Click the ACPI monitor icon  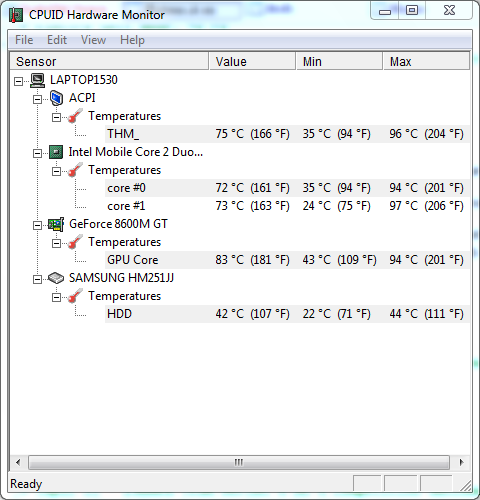point(56,98)
